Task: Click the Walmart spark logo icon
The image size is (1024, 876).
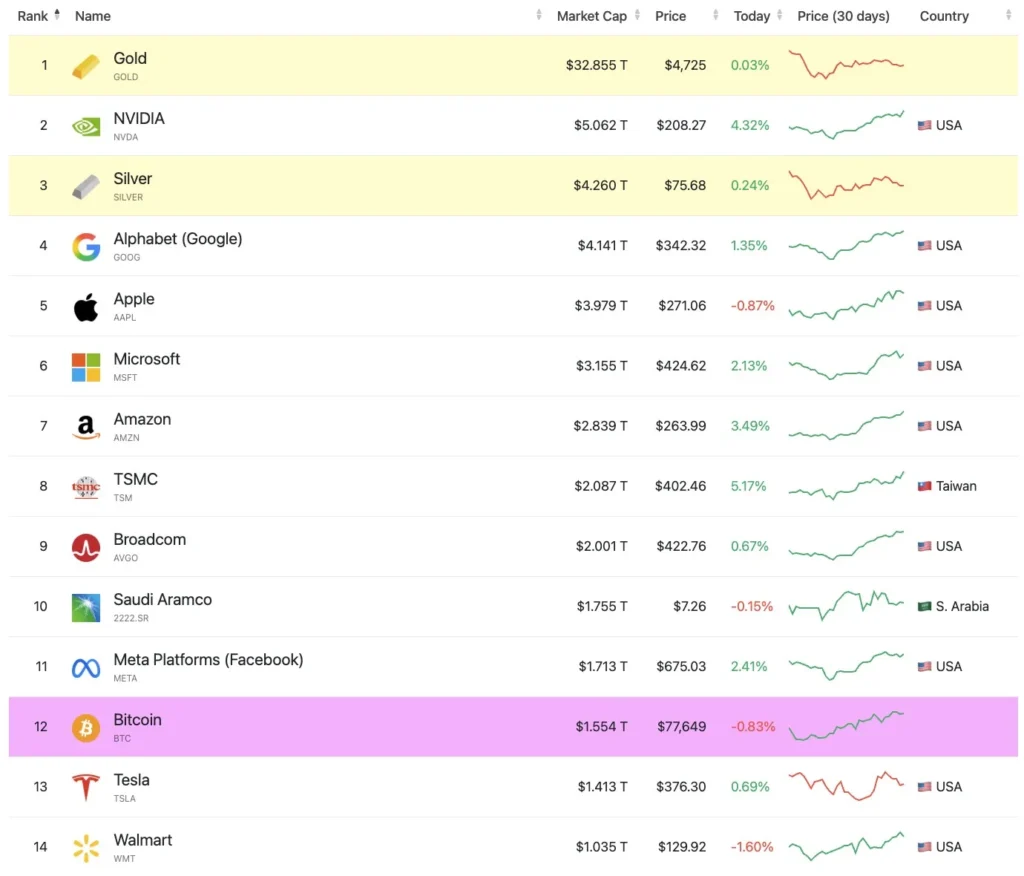Action: 86,848
